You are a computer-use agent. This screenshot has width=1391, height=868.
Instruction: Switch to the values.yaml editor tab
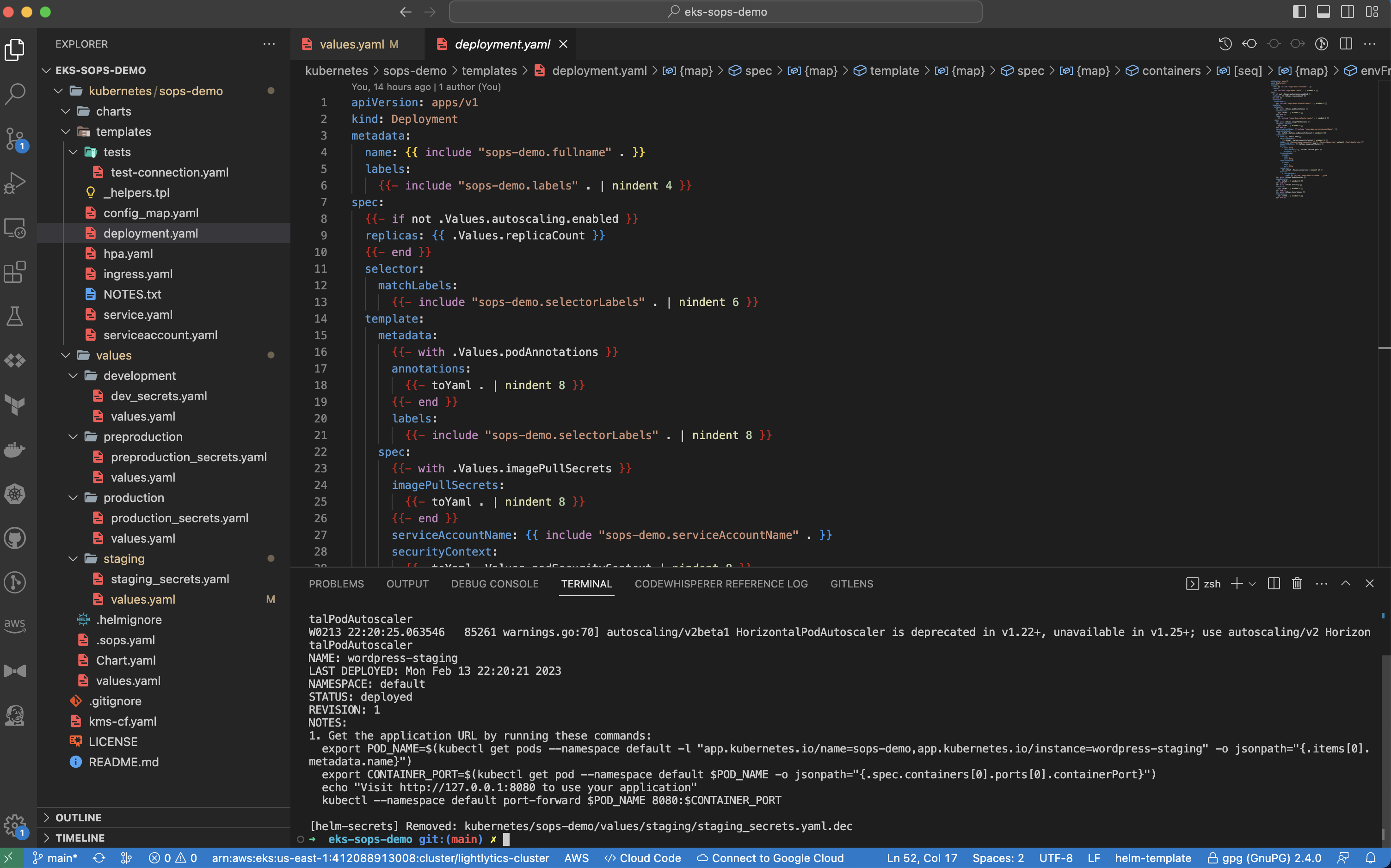[351, 44]
